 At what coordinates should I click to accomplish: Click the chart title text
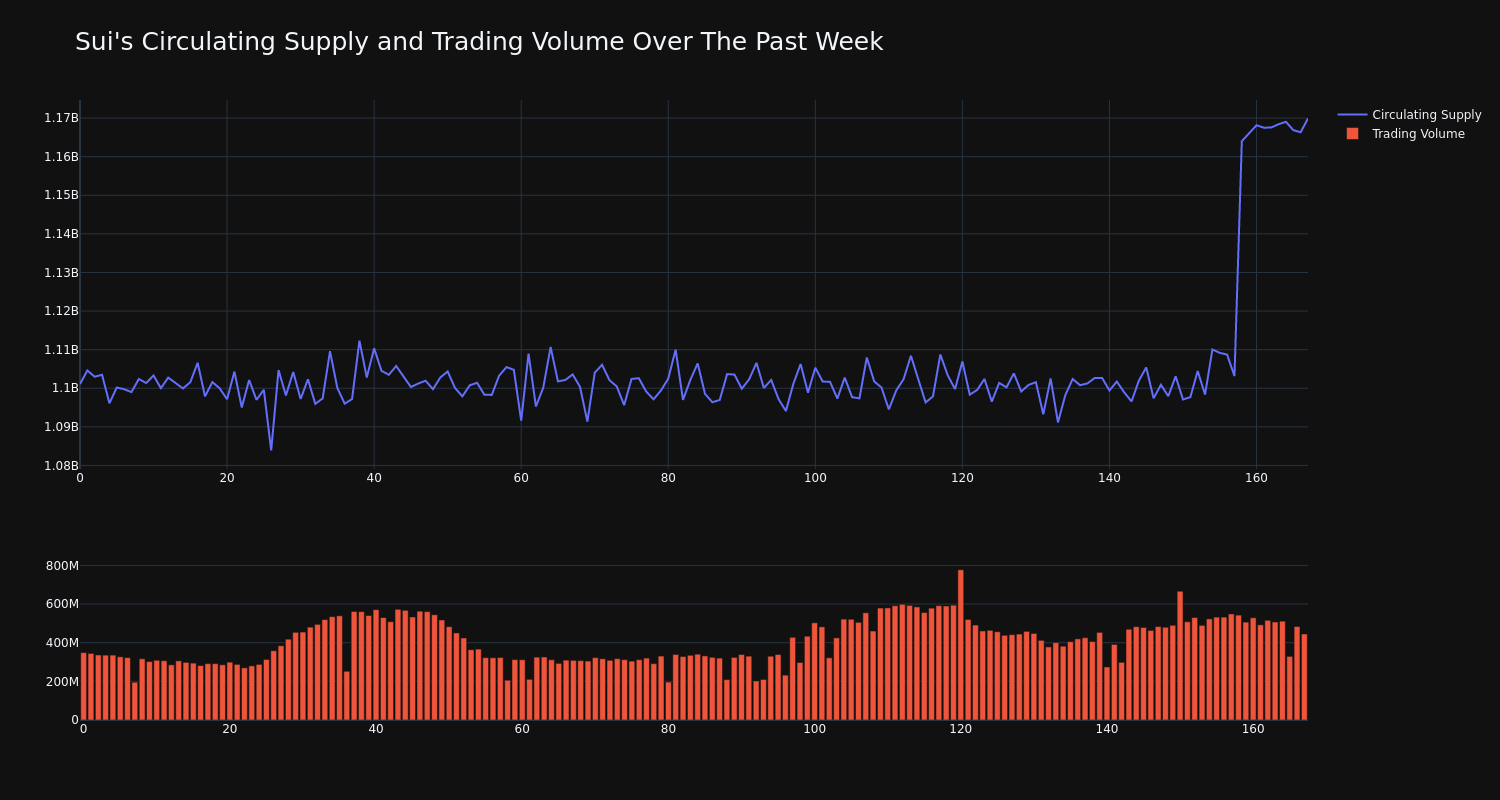tap(479, 42)
